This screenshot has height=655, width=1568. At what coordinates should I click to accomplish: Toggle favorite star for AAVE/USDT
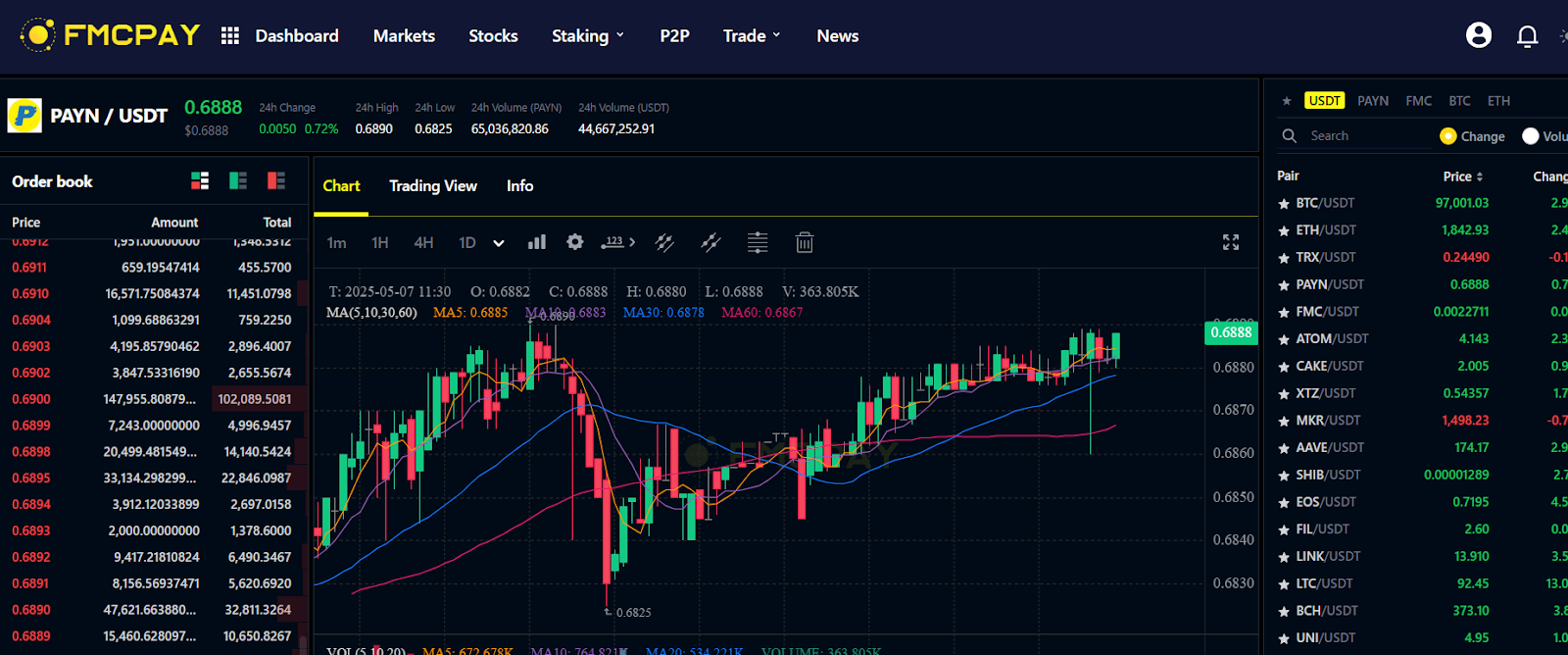click(1284, 448)
